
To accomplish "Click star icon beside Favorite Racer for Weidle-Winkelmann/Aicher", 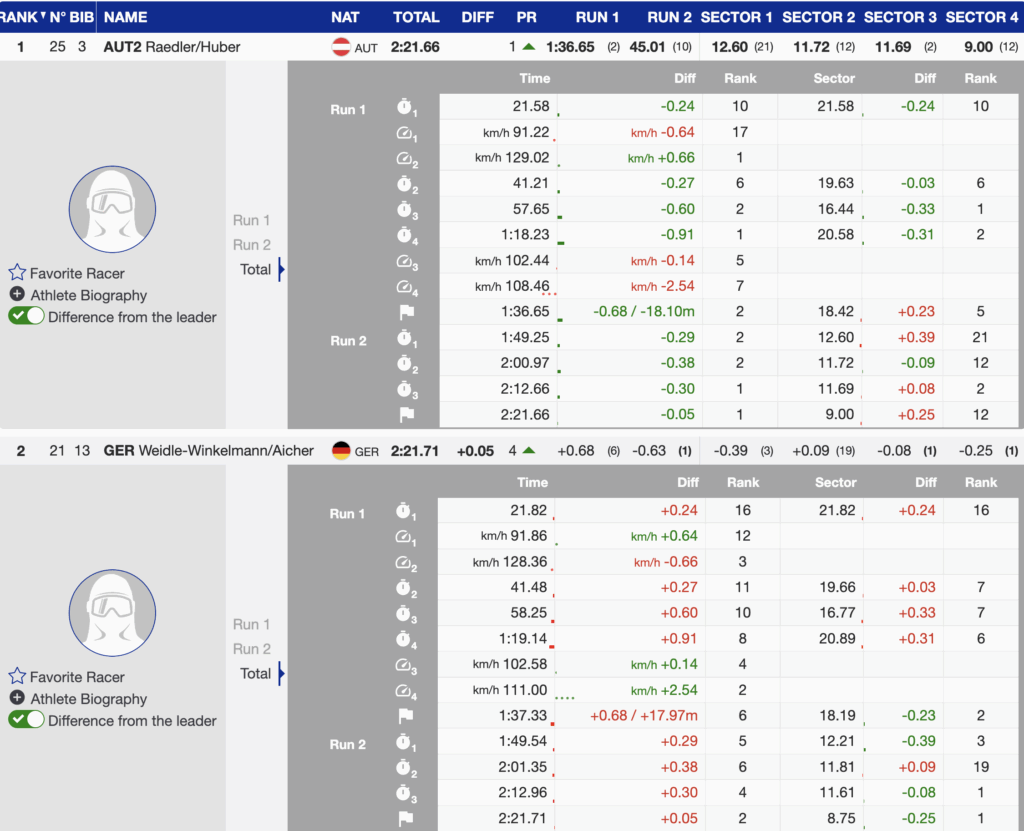I will tap(17, 677).
